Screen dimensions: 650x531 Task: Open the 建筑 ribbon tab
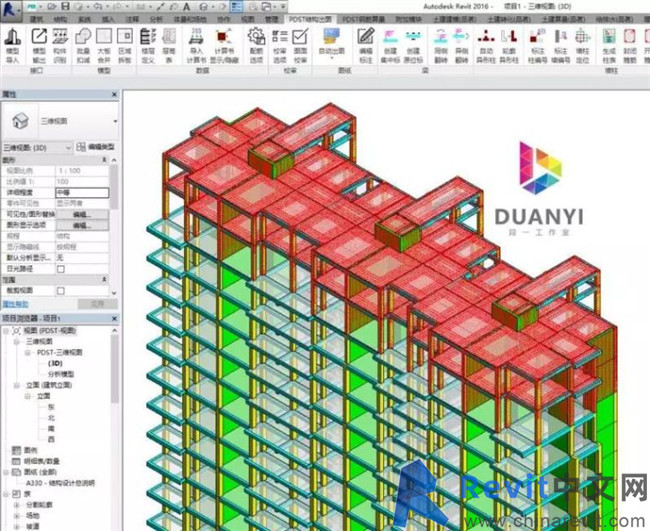[37, 19]
